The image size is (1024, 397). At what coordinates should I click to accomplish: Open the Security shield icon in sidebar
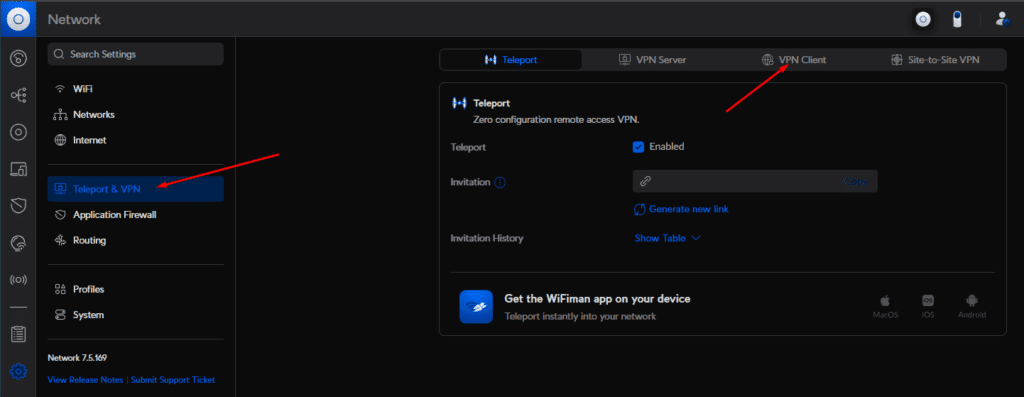click(x=18, y=206)
